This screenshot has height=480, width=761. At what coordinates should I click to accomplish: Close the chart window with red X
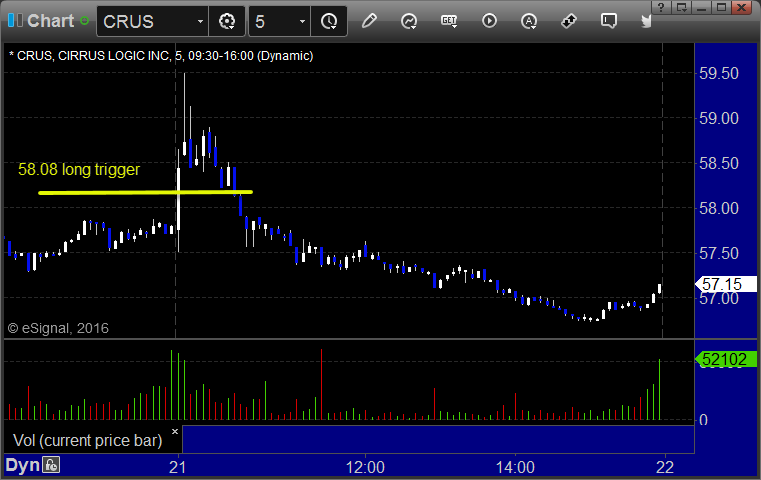(742, 7)
